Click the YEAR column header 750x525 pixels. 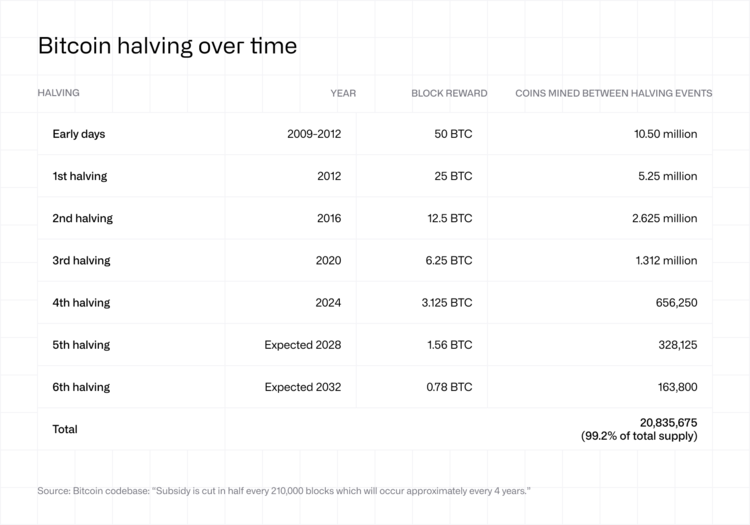point(343,93)
